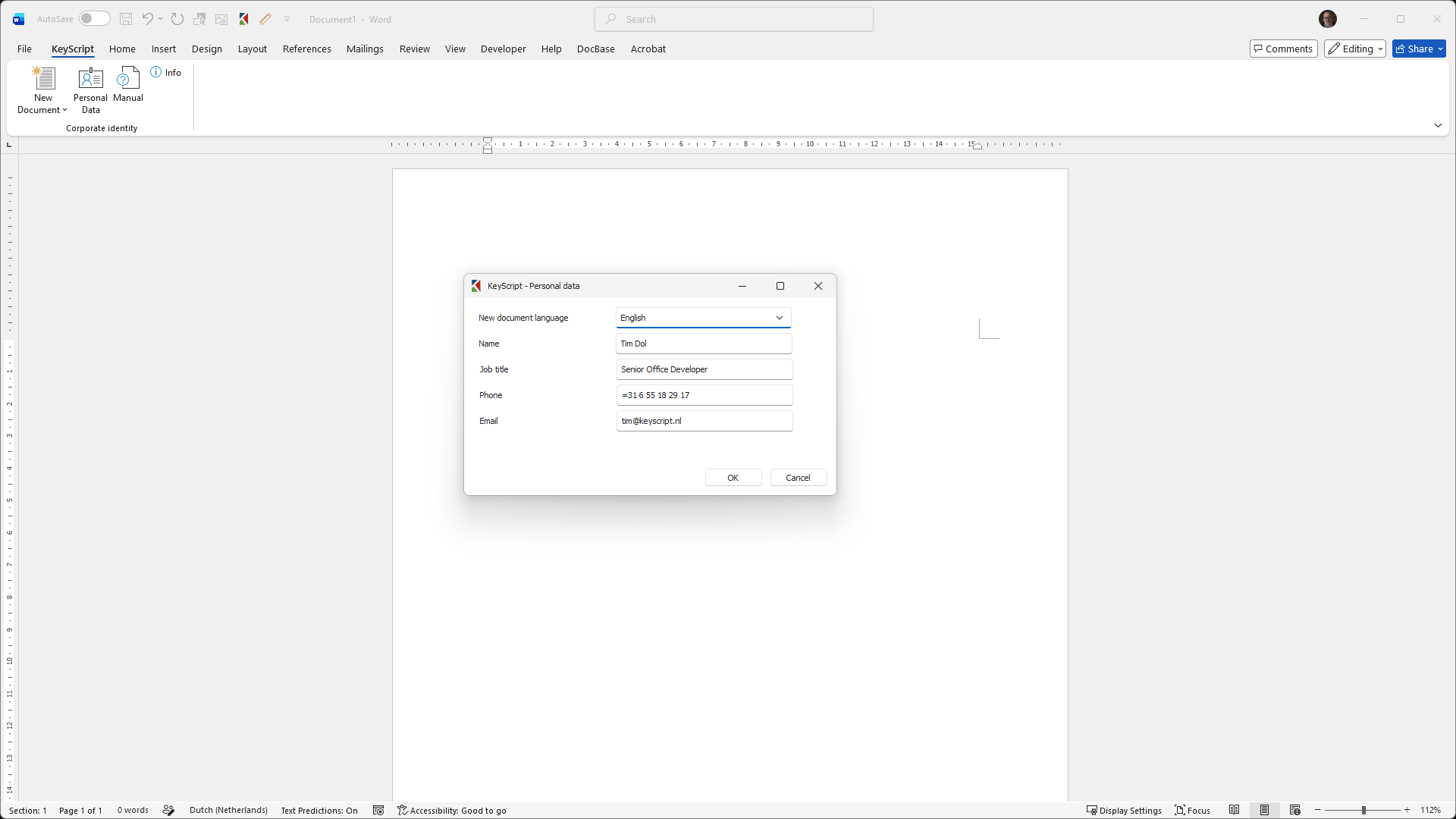Click the Search box in title bar
The height and width of the screenshot is (819, 1456).
(x=733, y=19)
